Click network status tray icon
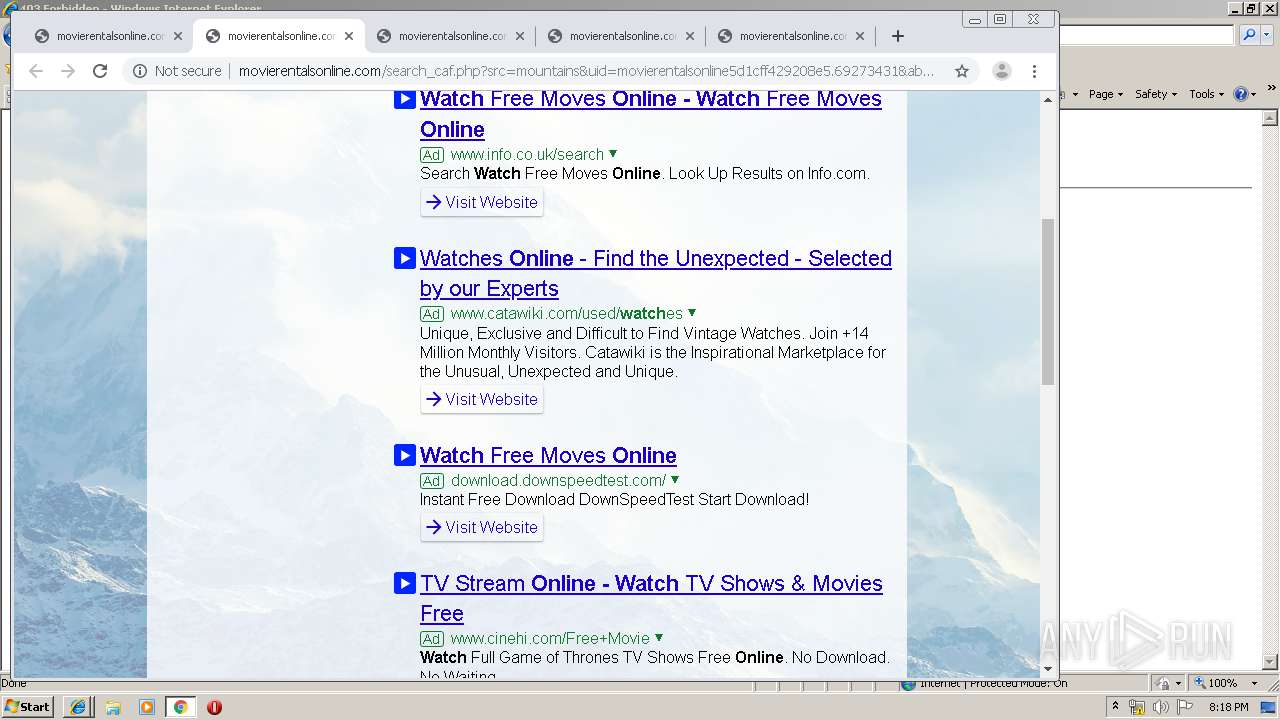The image size is (1280, 720). (x=1137, y=707)
